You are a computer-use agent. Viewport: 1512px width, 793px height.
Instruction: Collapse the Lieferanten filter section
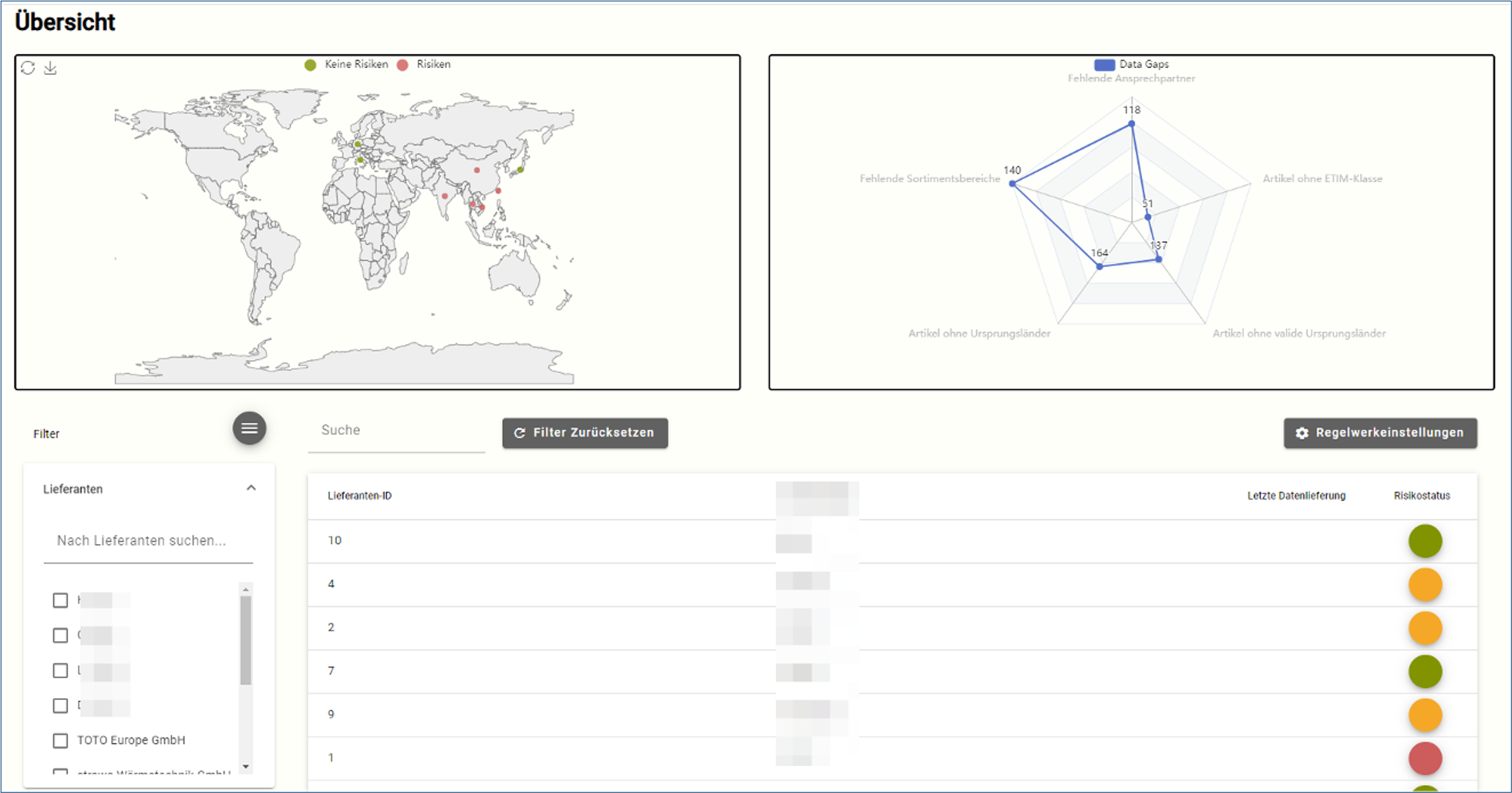(251, 489)
